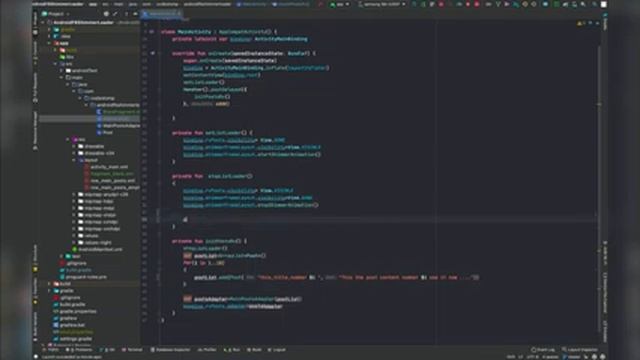Click the Build Variants side stripe button
Viewport: 640px width, 360px height.
pyautogui.click(x=36, y=327)
